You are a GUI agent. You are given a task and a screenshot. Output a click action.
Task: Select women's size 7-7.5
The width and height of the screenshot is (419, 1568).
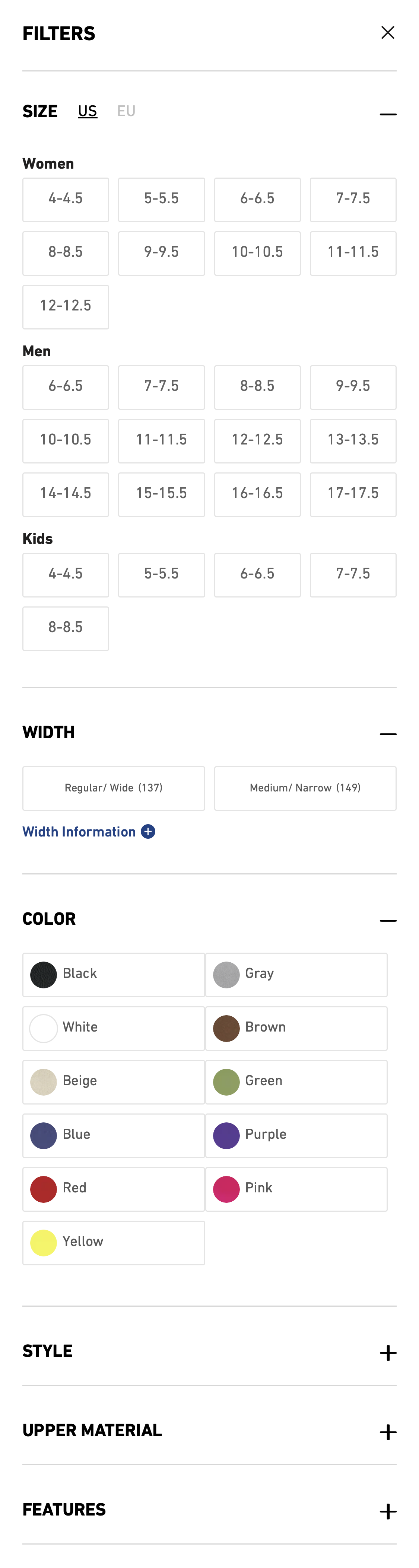pos(353,200)
